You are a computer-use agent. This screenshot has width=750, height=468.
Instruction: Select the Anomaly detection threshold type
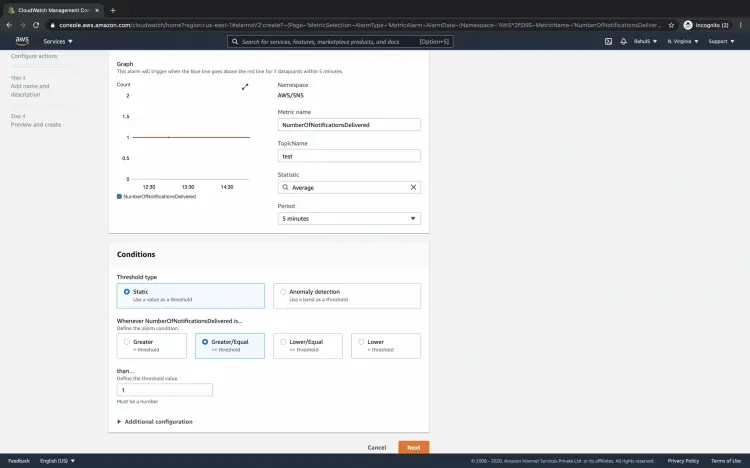coord(347,296)
